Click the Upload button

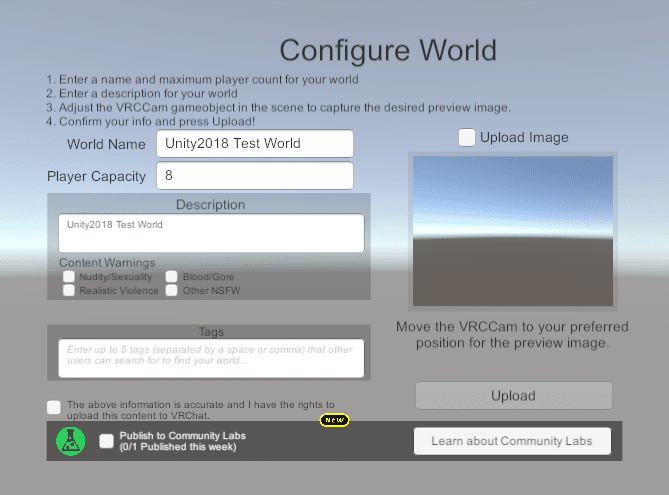click(514, 396)
